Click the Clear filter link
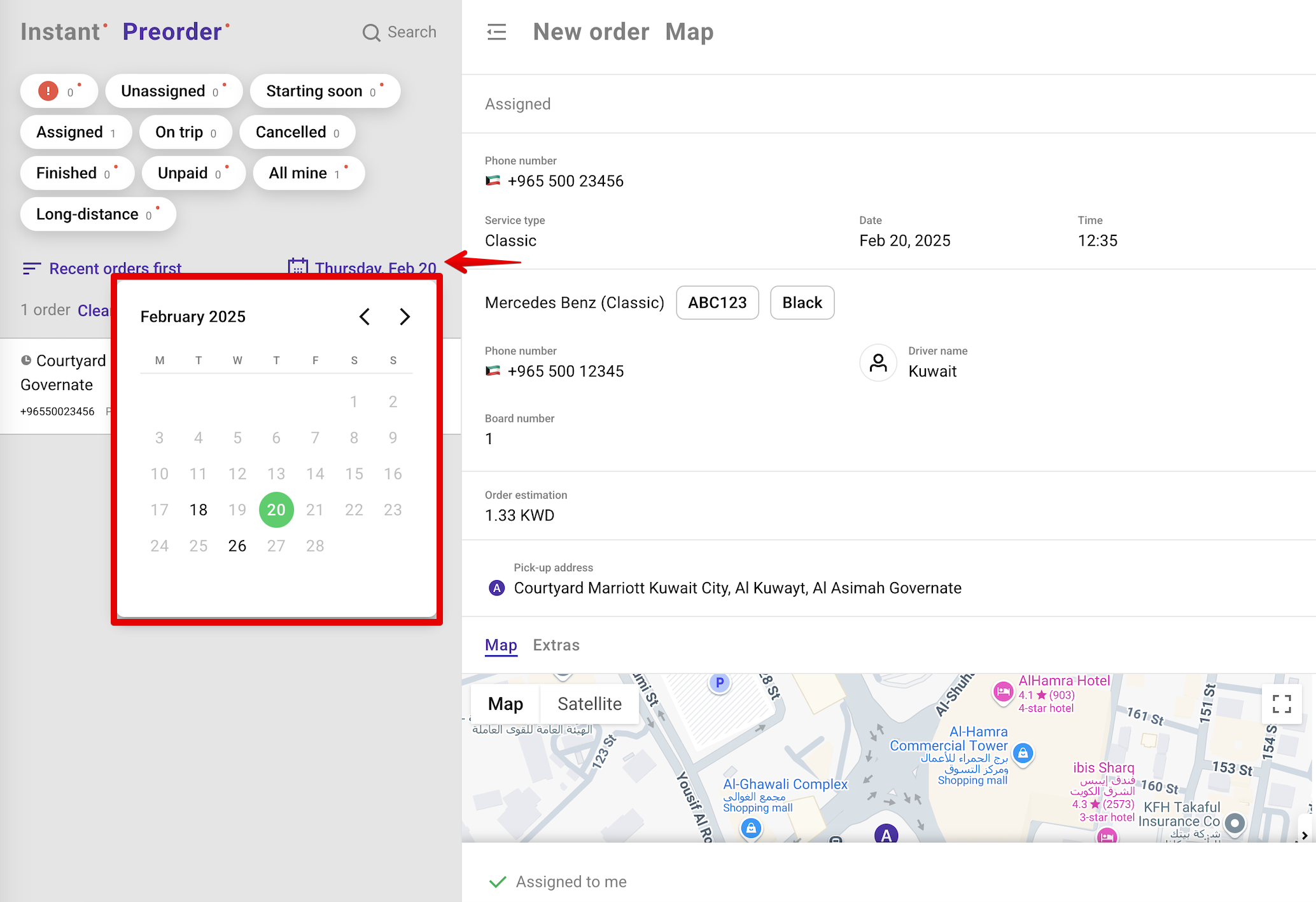 coord(94,310)
